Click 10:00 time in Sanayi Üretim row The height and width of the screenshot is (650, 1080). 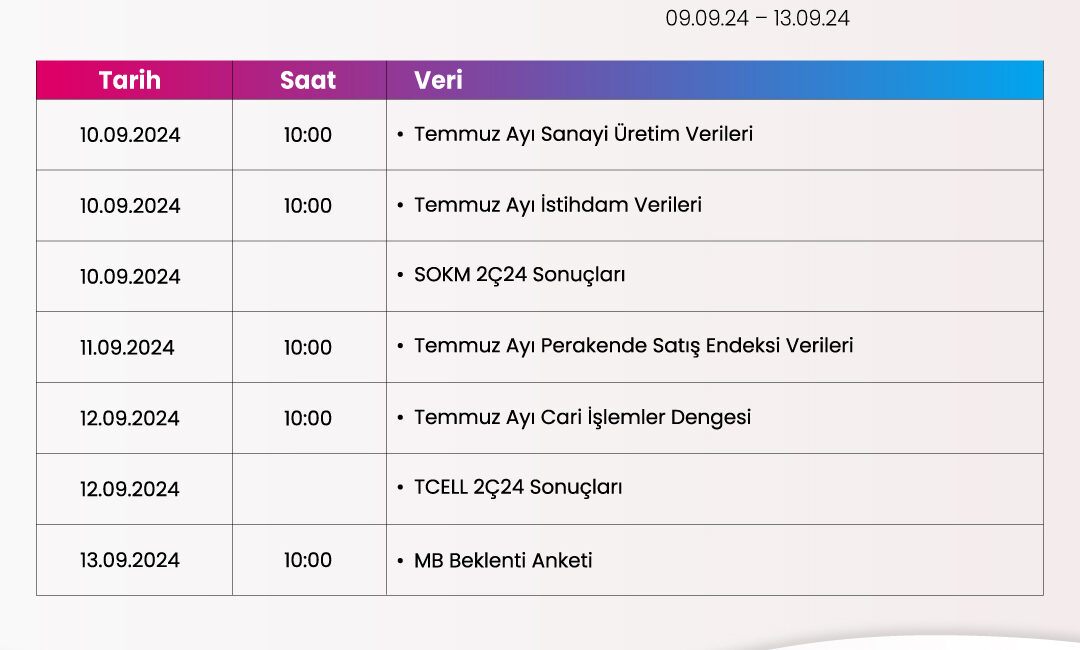click(x=308, y=135)
